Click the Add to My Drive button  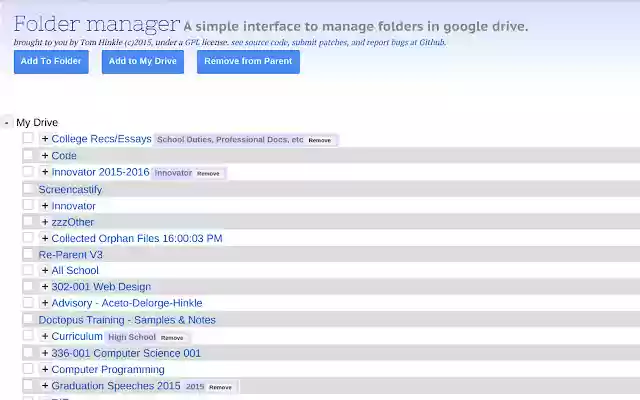click(x=143, y=62)
